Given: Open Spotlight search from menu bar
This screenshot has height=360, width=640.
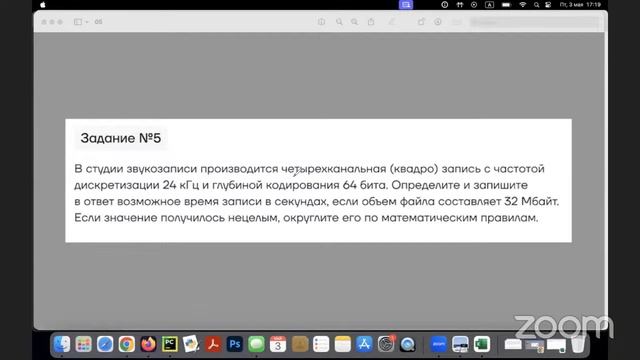Looking at the screenshot, I should coord(536,5).
